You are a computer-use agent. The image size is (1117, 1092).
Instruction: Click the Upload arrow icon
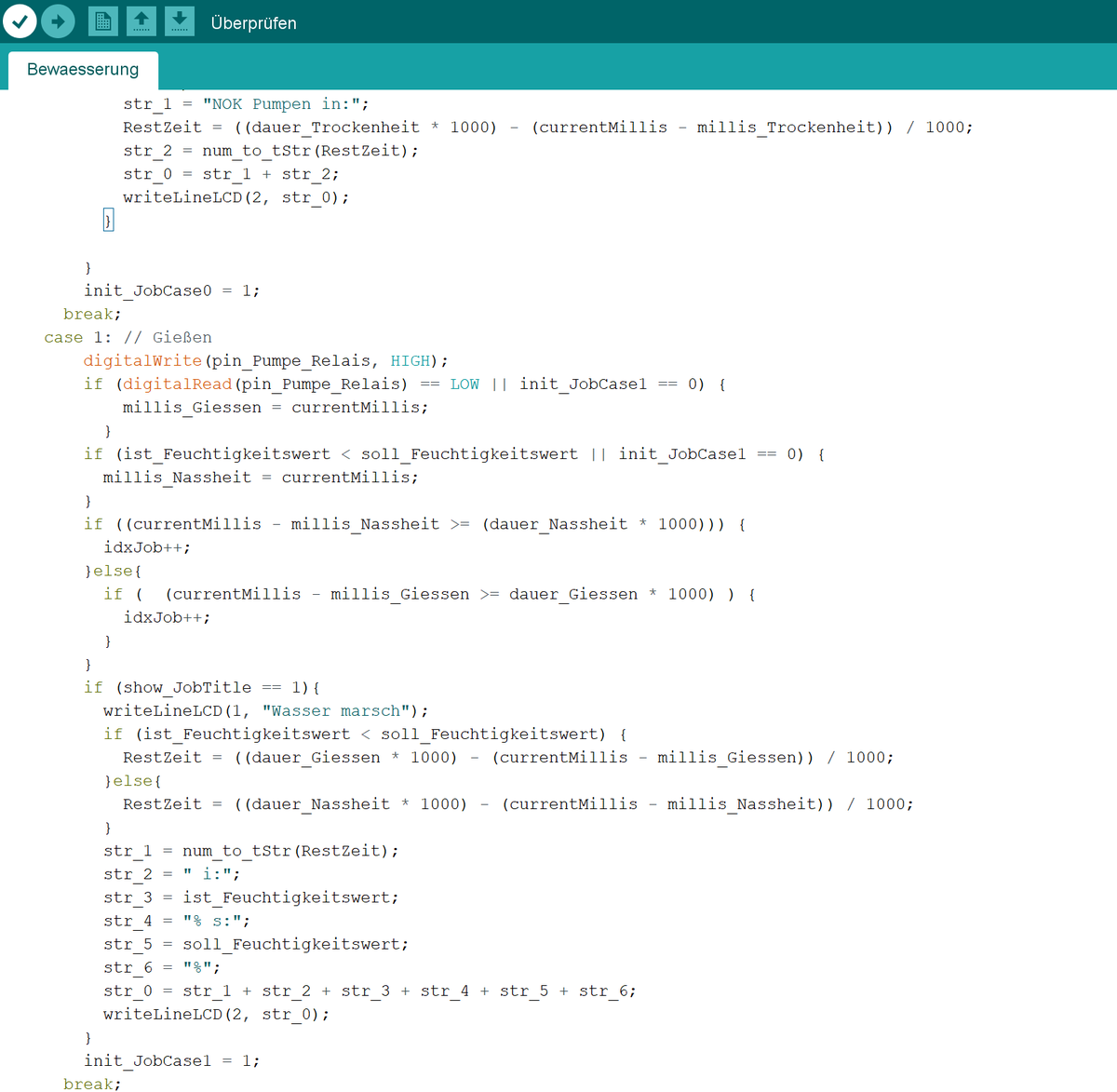tap(58, 20)
